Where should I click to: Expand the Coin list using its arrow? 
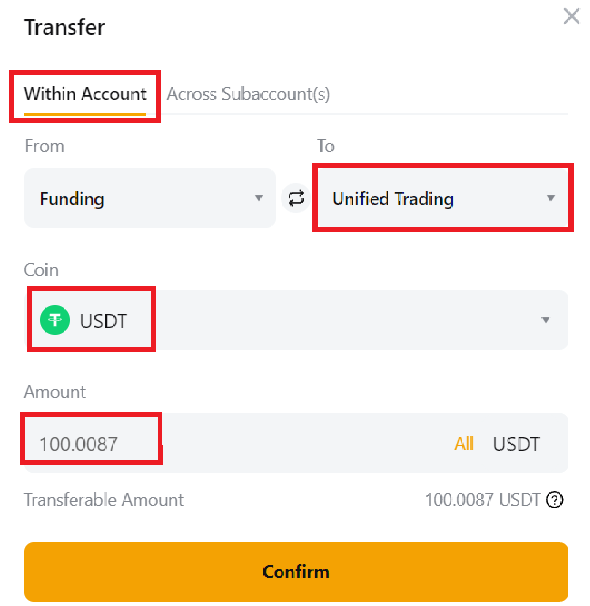pos(545,320)
